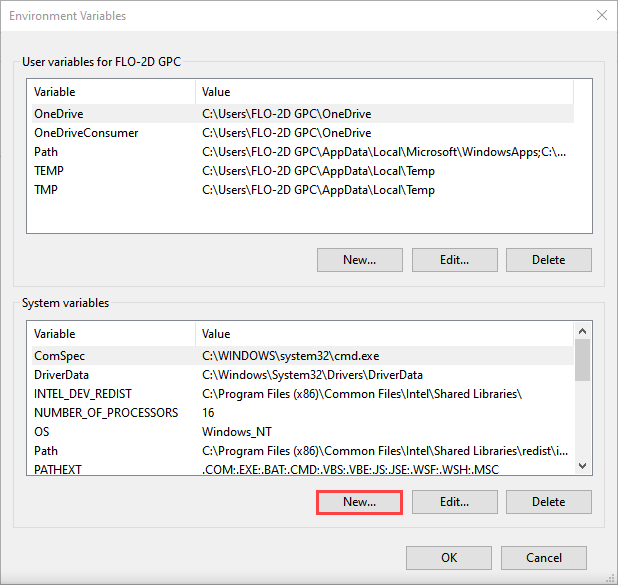The height and width of the screenshot is (585, 618).
Task: Confirm changes with OK button
Action: pos(449,558)
